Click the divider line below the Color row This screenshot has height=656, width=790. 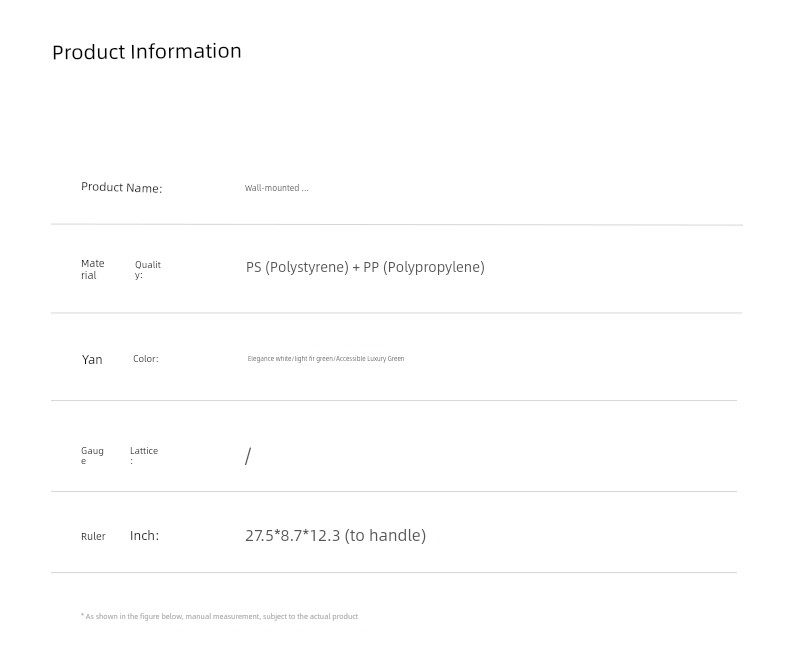[x=394, y=400]
